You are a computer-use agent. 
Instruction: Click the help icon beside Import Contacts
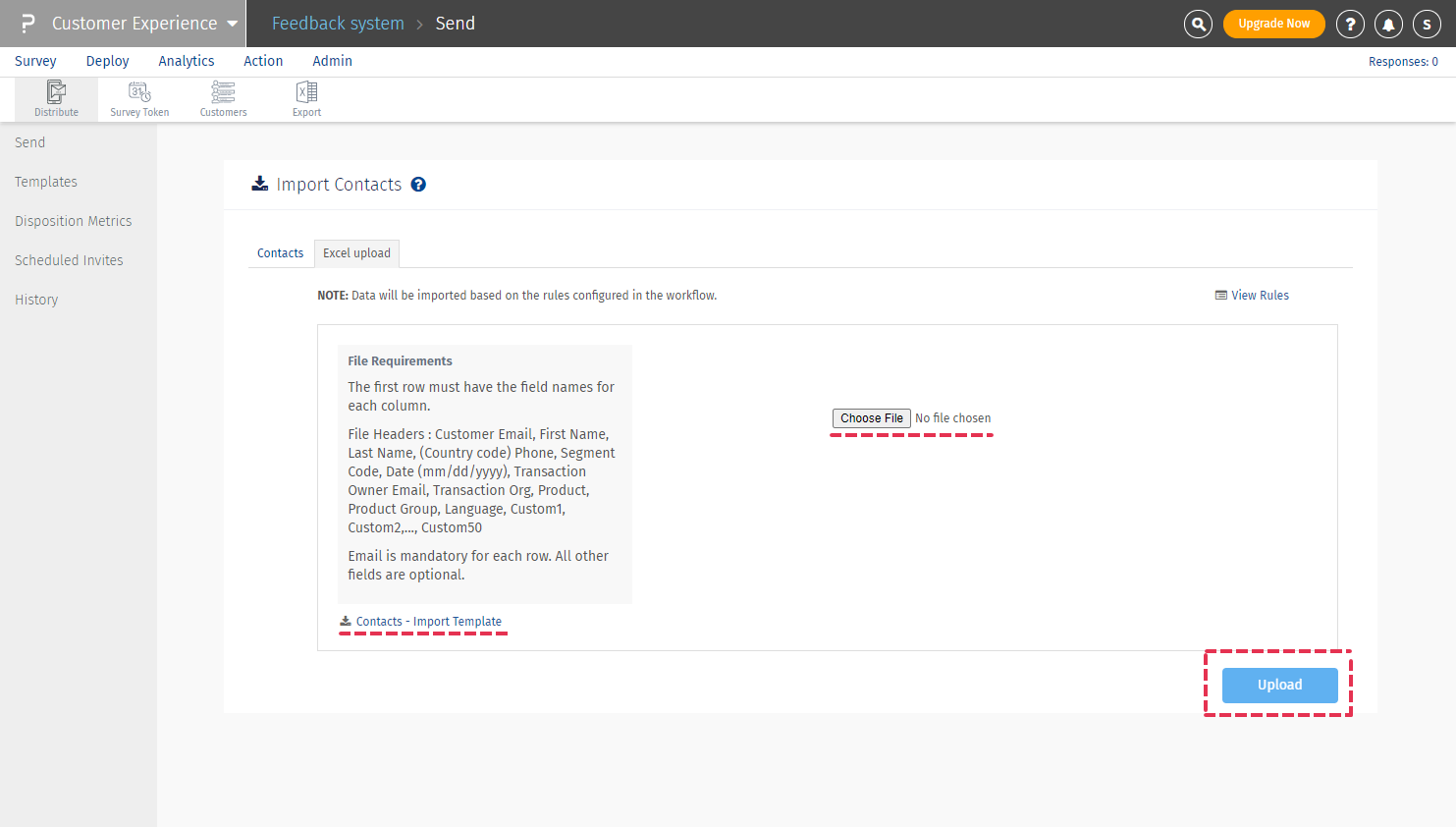[x=418, y=185]
